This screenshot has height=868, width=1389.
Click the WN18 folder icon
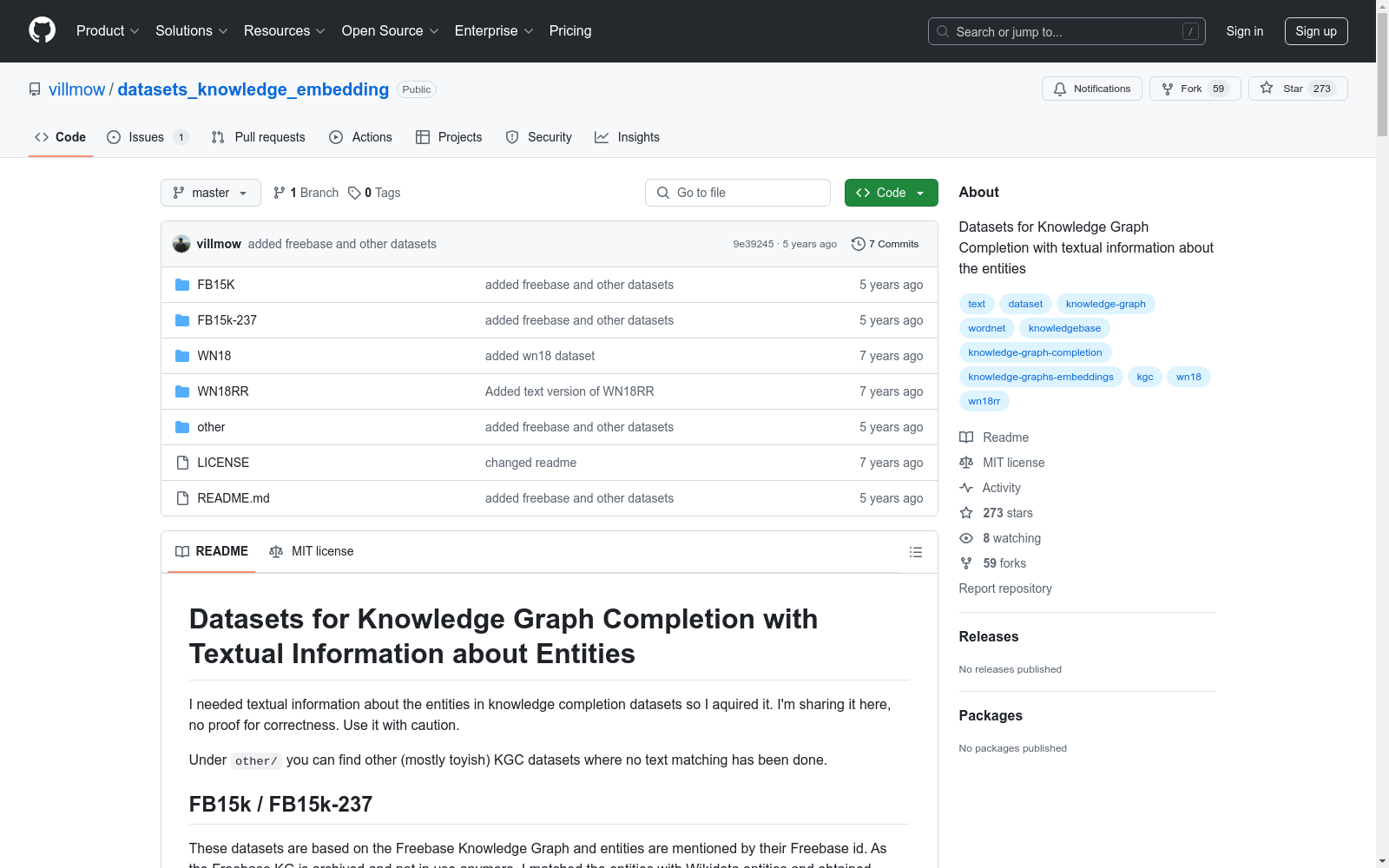tap(182, 356)
